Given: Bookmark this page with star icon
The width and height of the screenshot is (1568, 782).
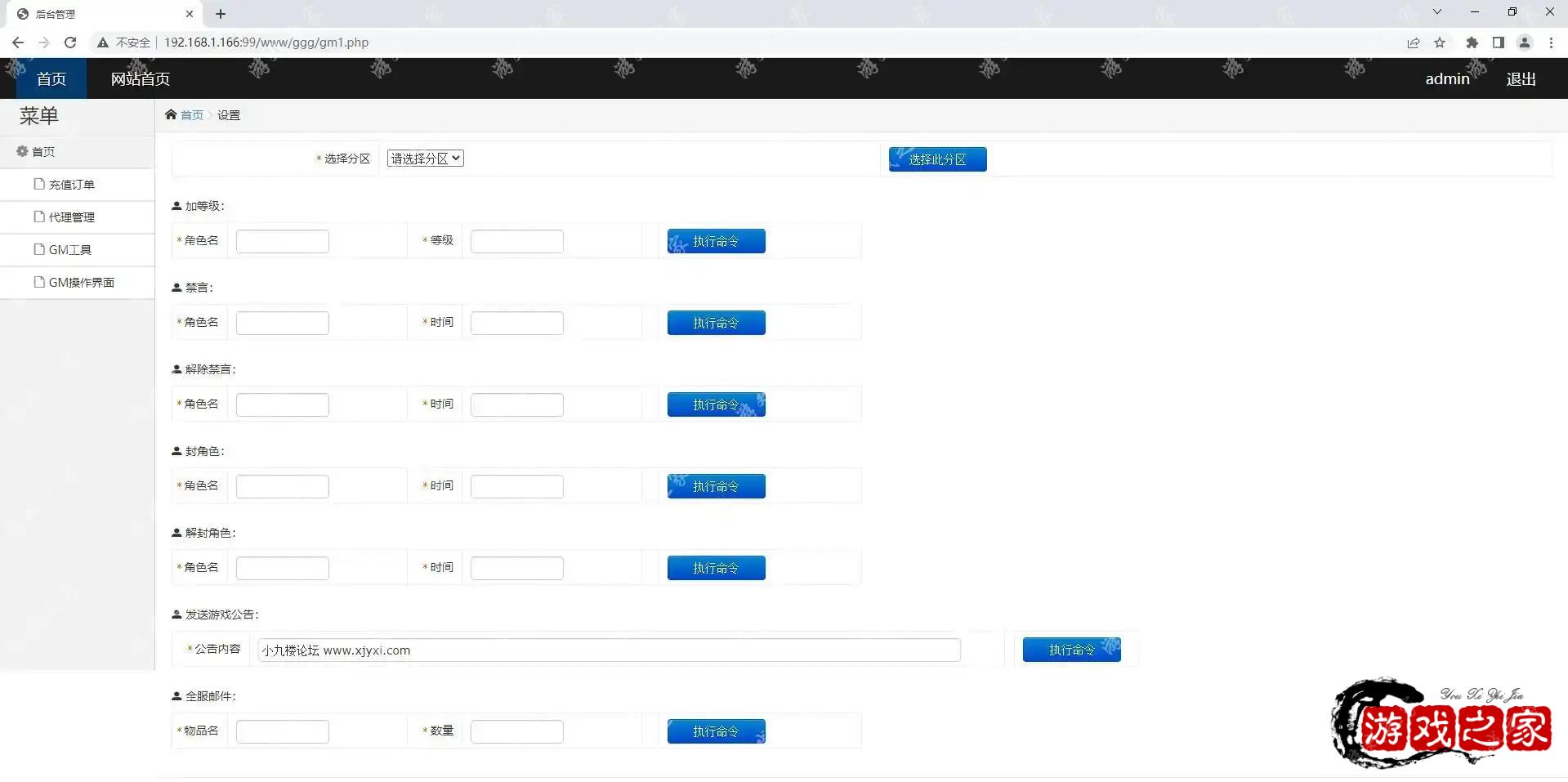Looking at the screenshot, I should [x=1440, y=42].
